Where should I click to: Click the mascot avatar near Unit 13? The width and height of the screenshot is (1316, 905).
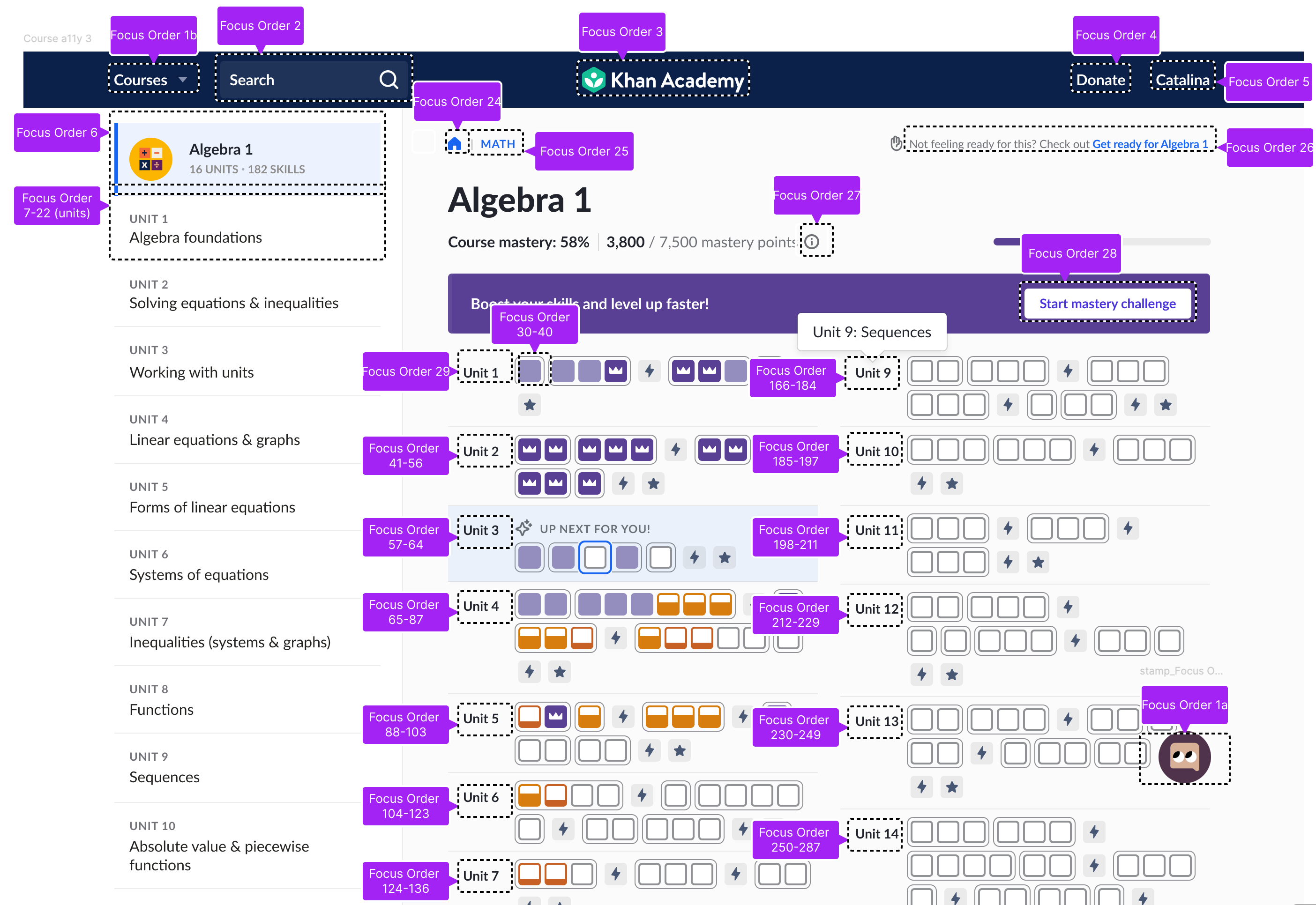[x=1184, y=758]
